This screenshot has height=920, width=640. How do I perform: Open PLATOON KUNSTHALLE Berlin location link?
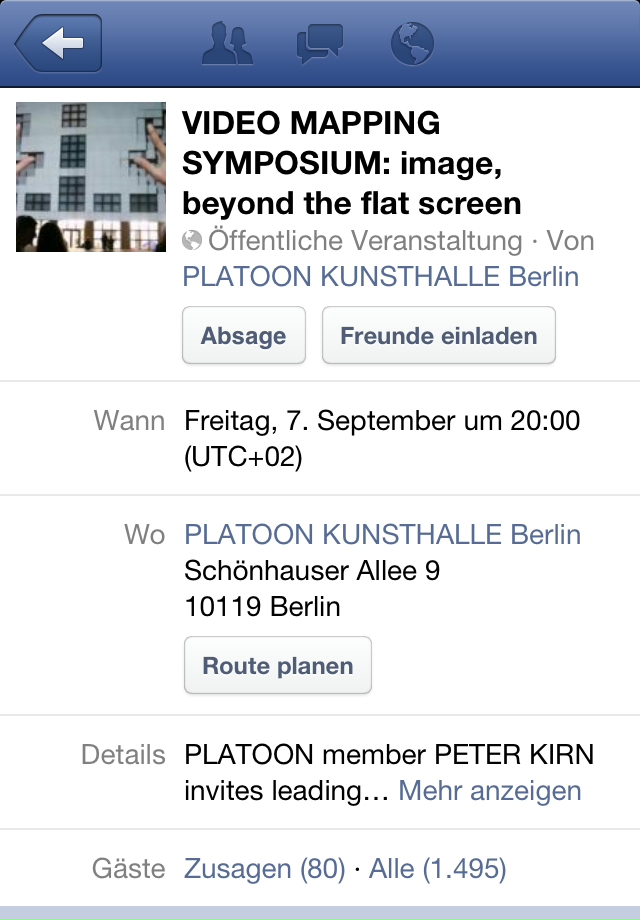point(382,535)
